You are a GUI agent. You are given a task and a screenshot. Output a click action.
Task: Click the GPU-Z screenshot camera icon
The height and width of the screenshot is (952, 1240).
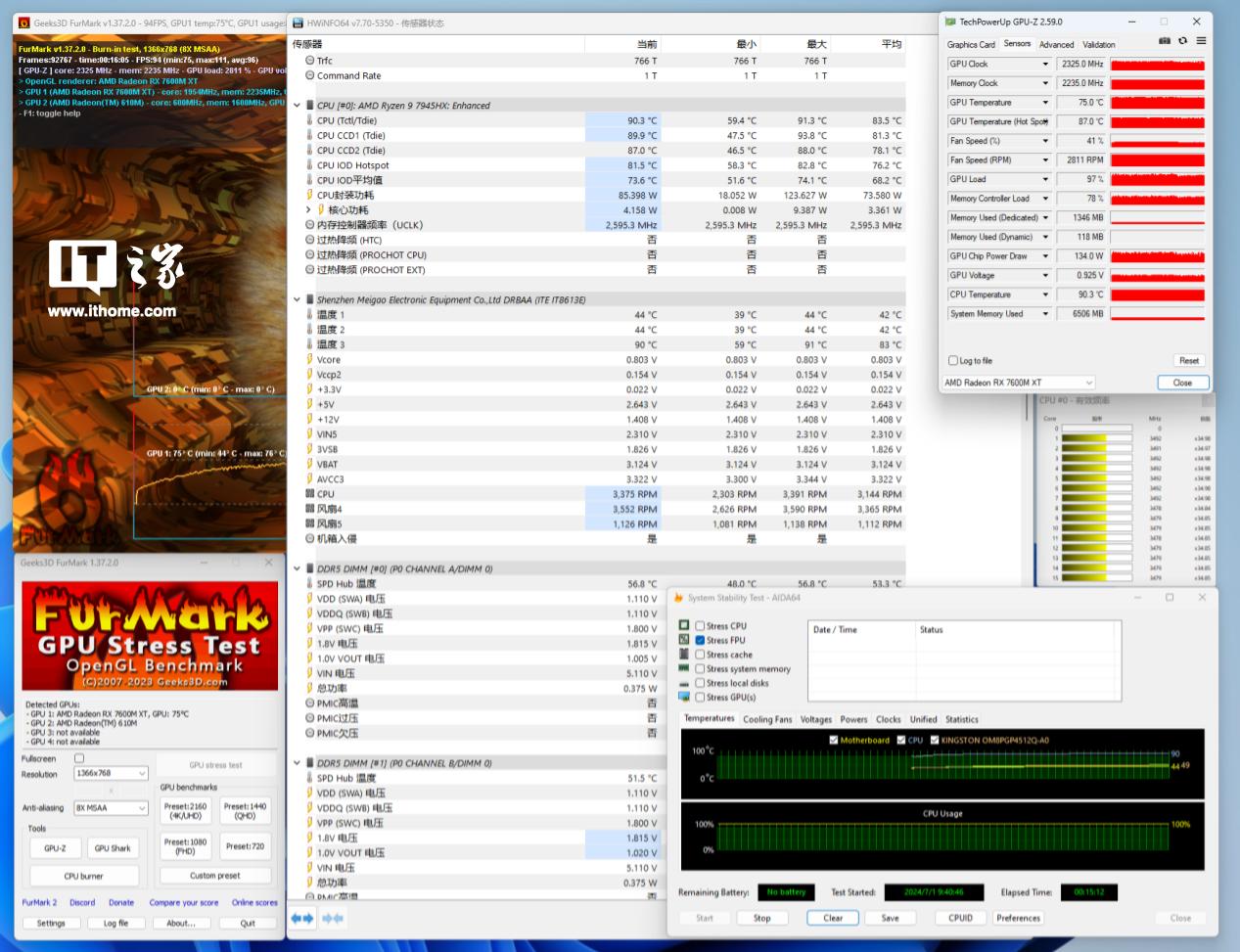1164,41
